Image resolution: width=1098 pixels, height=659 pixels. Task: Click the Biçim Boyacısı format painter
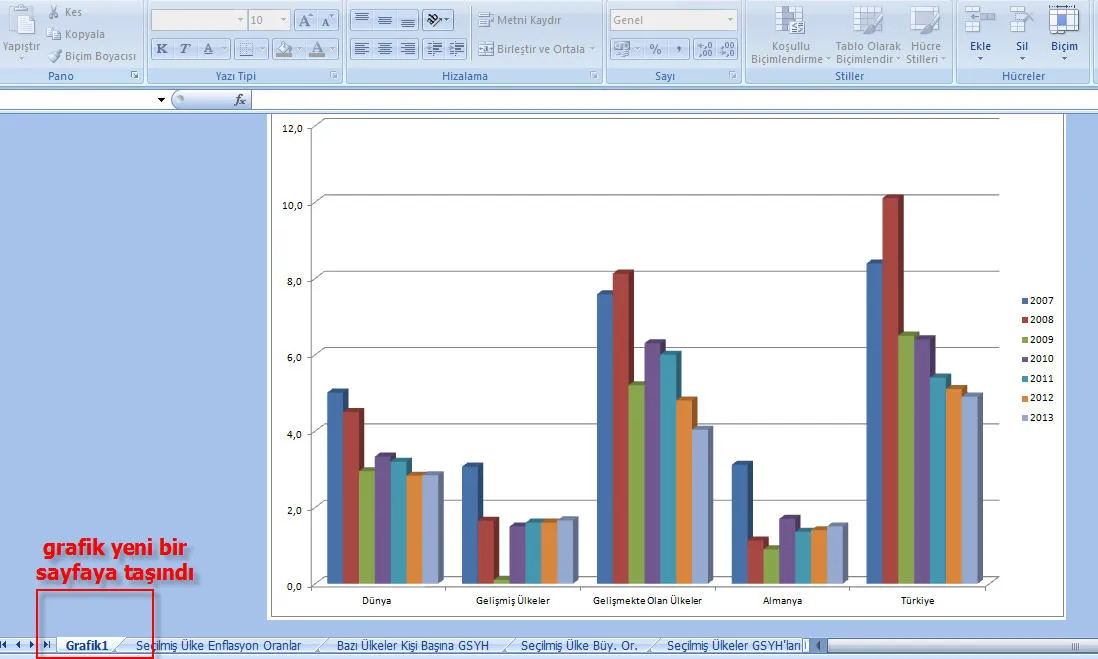(x=92, y=56)
